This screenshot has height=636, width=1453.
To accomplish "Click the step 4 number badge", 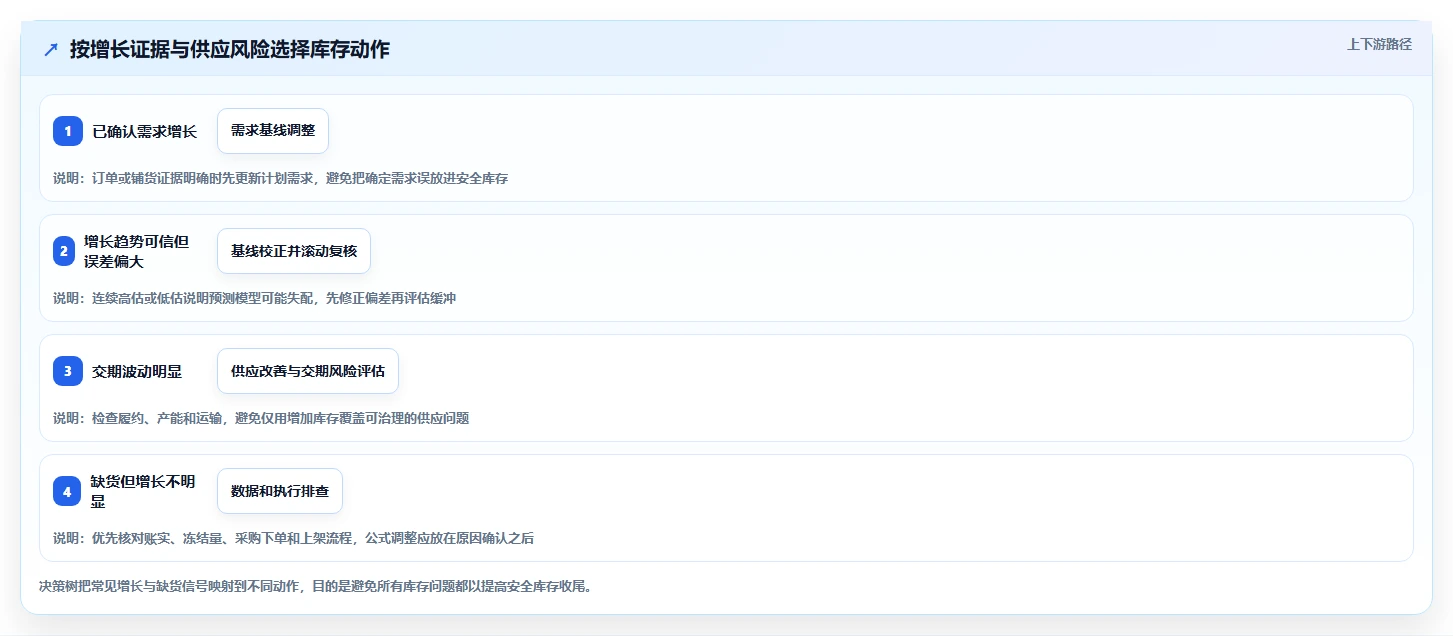I will click(67, 491).
